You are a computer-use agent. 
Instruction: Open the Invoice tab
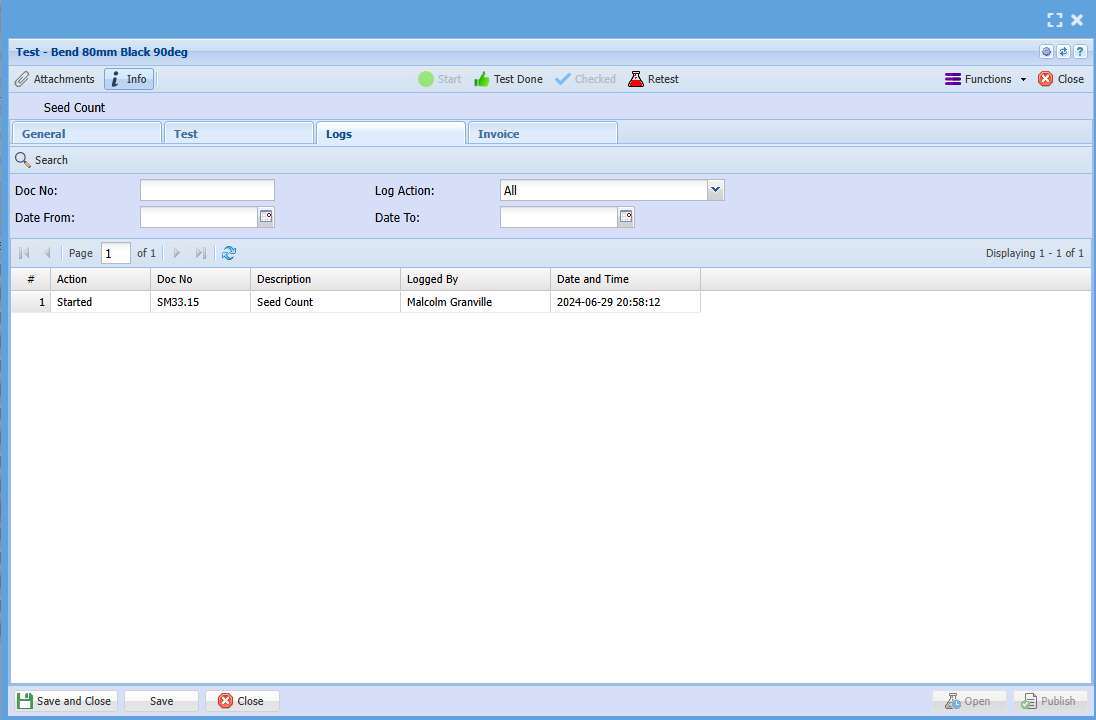(541, 134)
